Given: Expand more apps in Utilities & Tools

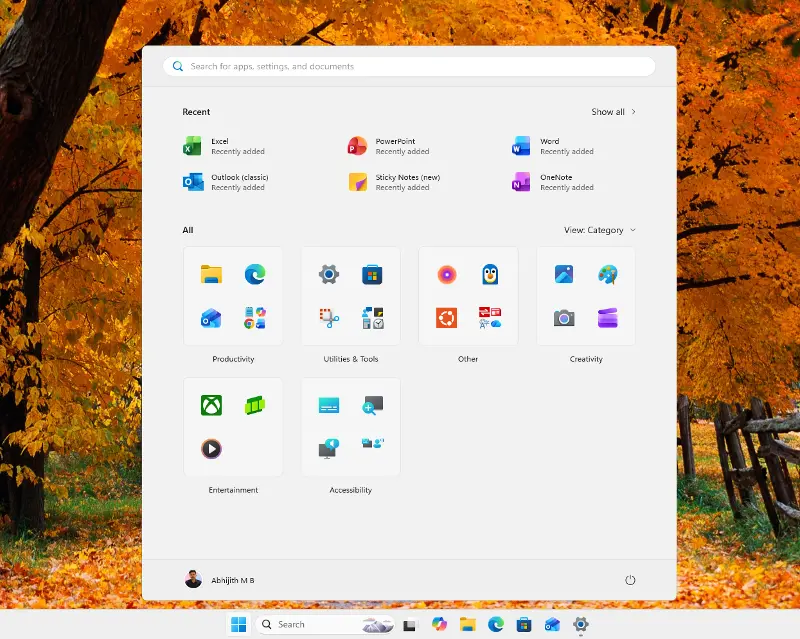Looking at the screenshot, I should point(372,318).
